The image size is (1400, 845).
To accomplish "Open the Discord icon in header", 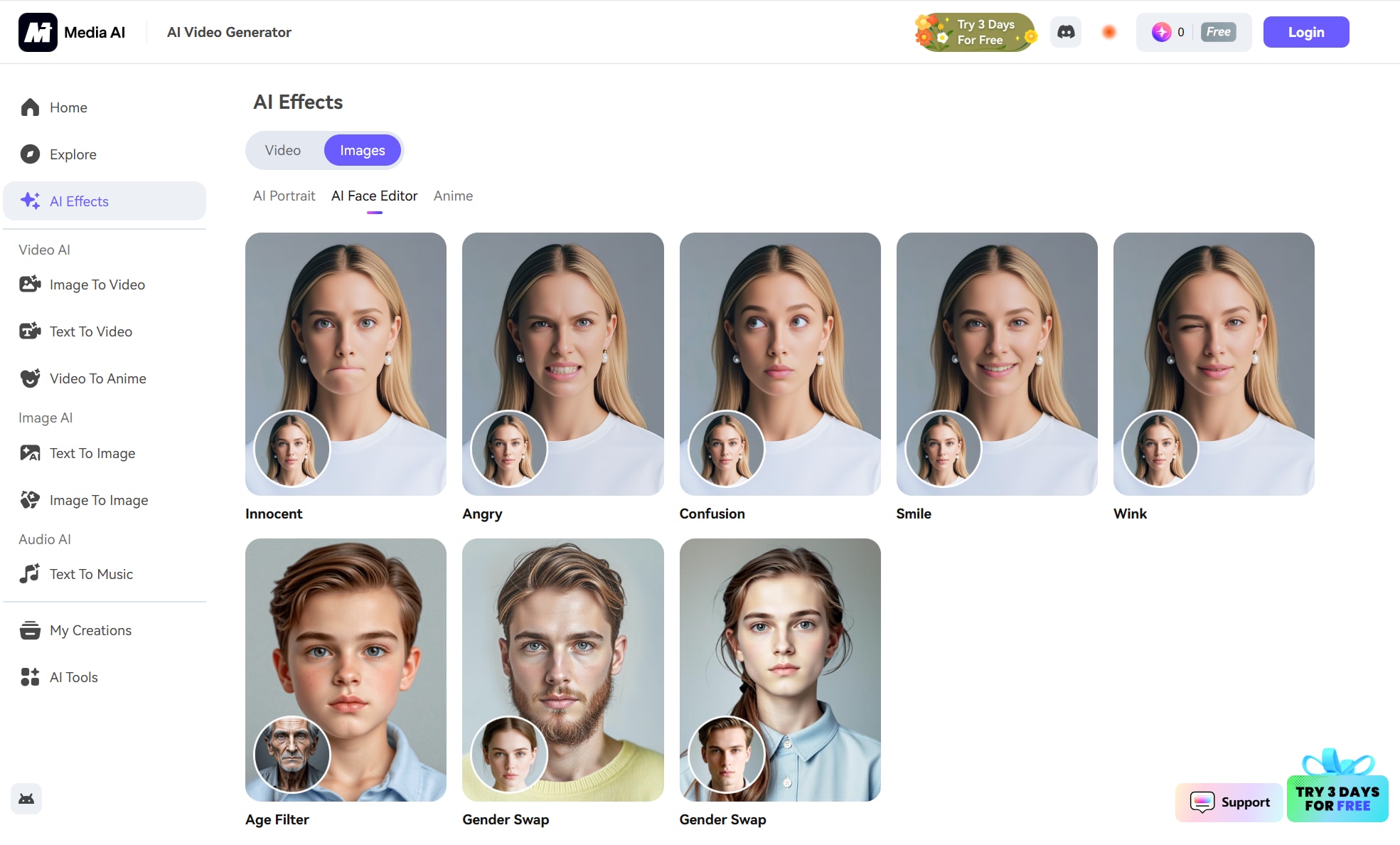I will (x=1066, y=32).
